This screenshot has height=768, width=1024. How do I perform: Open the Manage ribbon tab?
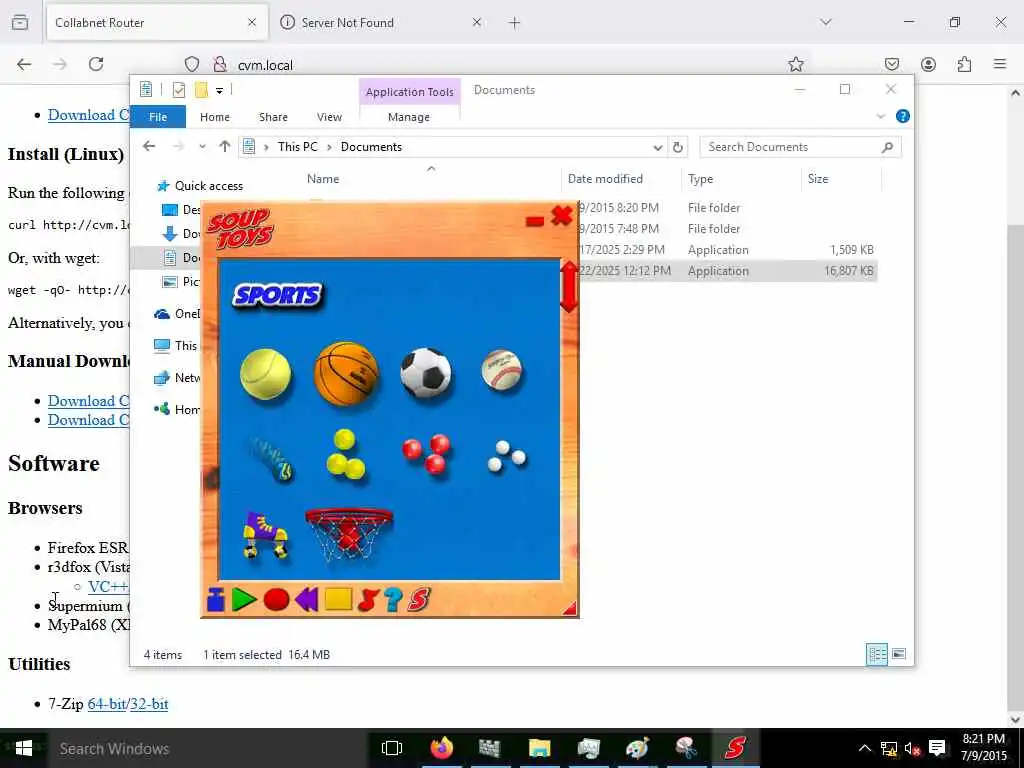coord(409,117)
